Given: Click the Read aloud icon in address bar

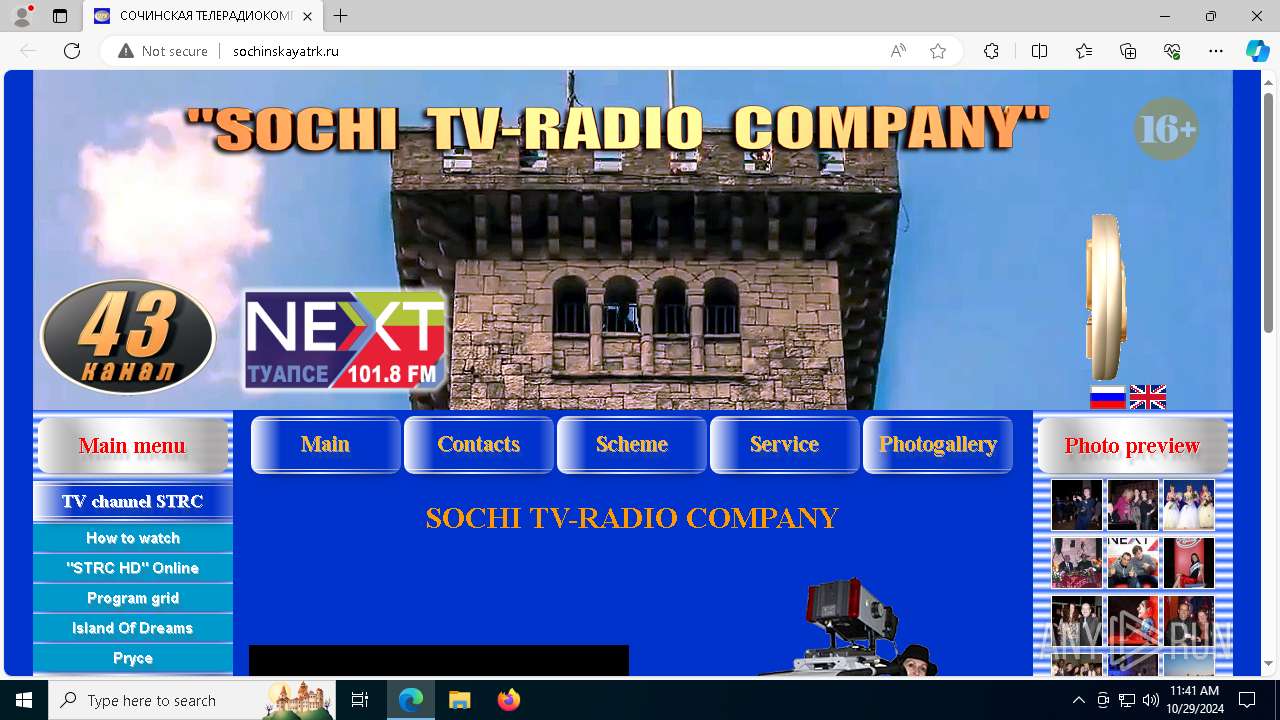Looking at the screenshot, I should coord(898,51).
